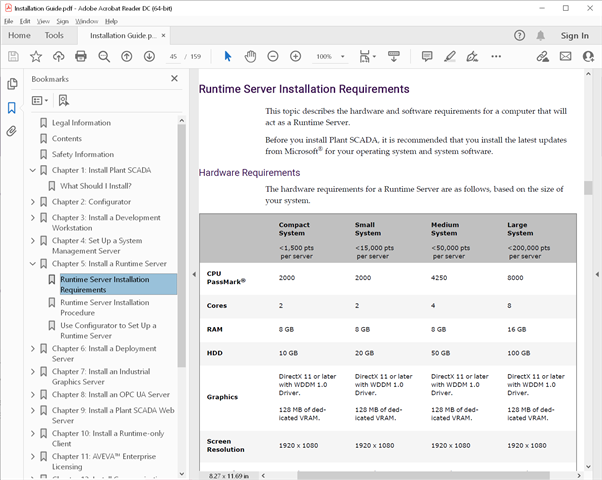Click the current page number field
This screenshot has height=480, width=602.
[174, 56]
